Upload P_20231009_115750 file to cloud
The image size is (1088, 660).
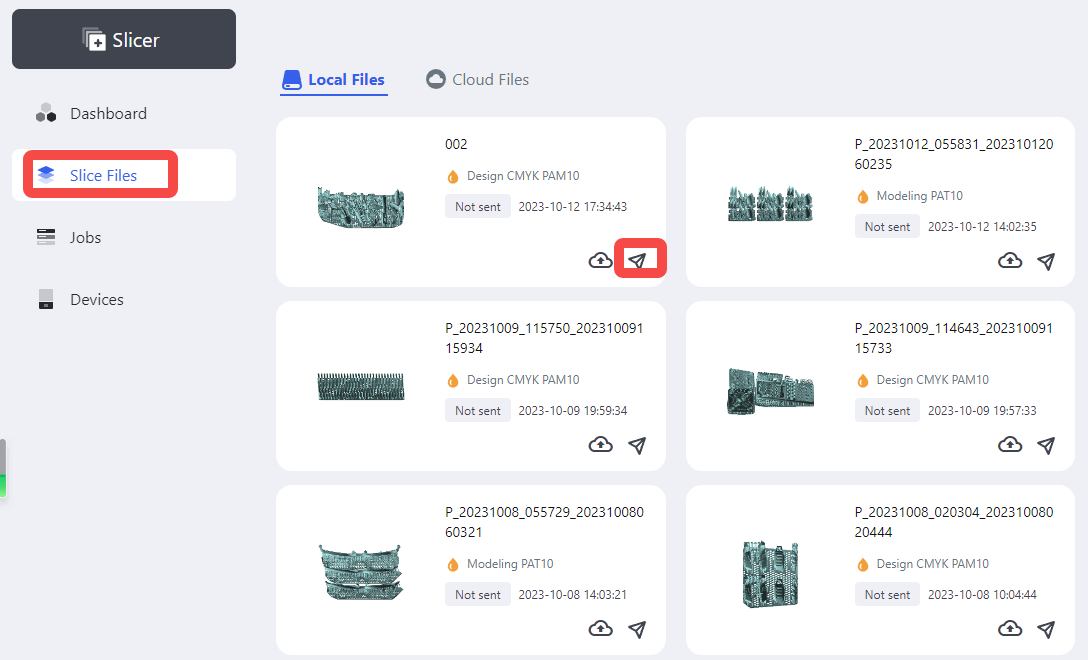[600, 445]
